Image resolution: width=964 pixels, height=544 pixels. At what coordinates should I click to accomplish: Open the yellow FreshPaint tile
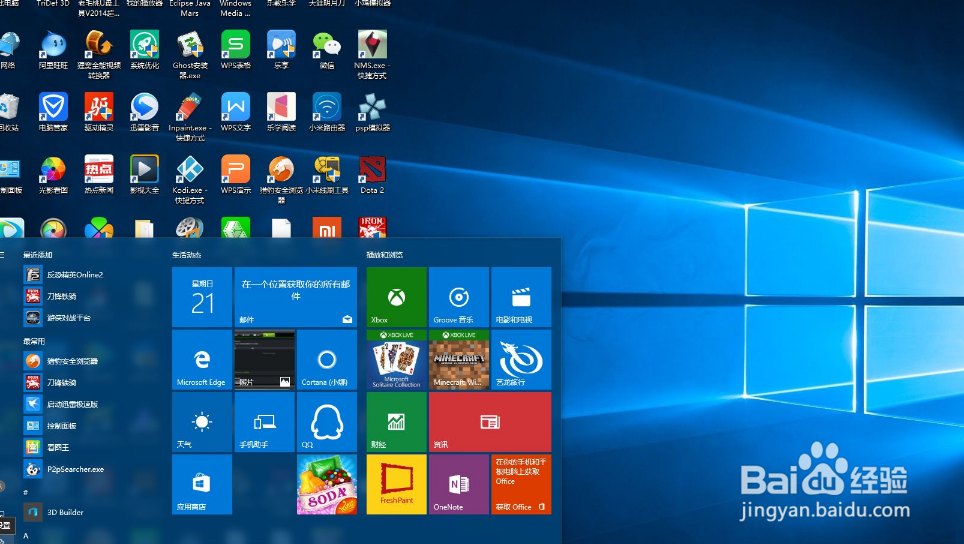pos(397,484)
